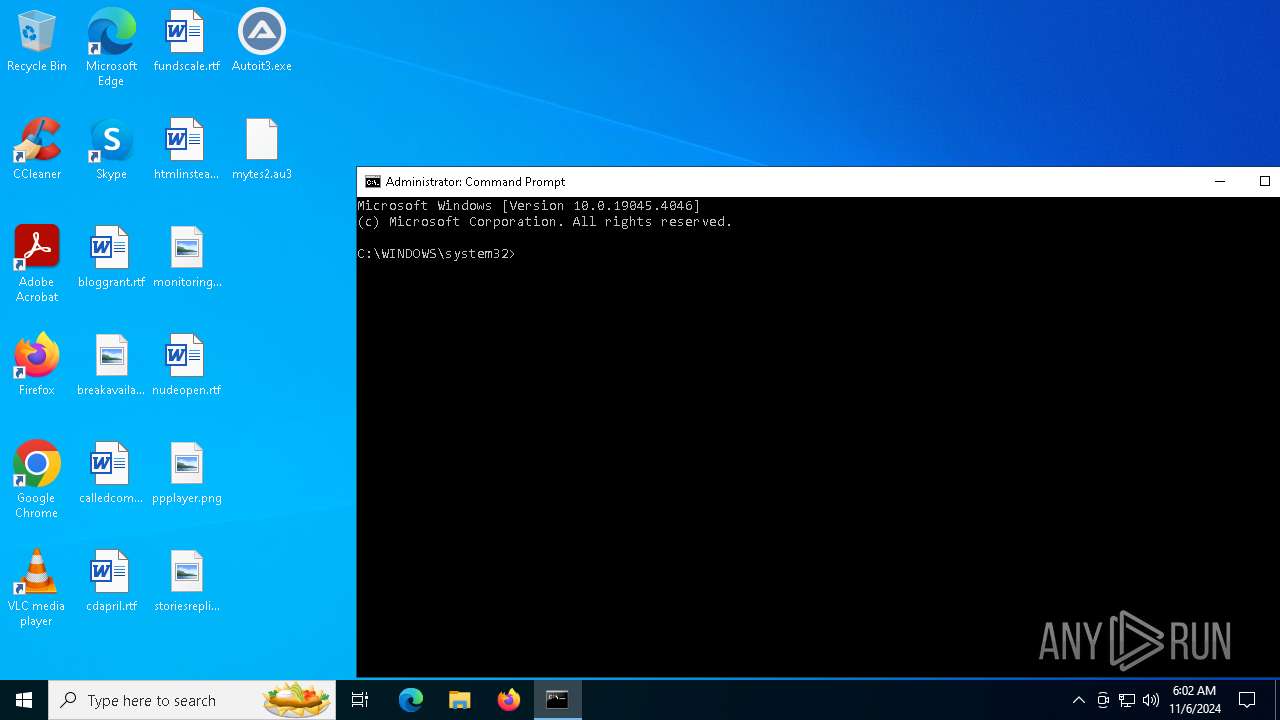This screenshot has width=1280, height=720.
Task: Open Google Chrome desktop shortcut
Action: click(37, 480)
